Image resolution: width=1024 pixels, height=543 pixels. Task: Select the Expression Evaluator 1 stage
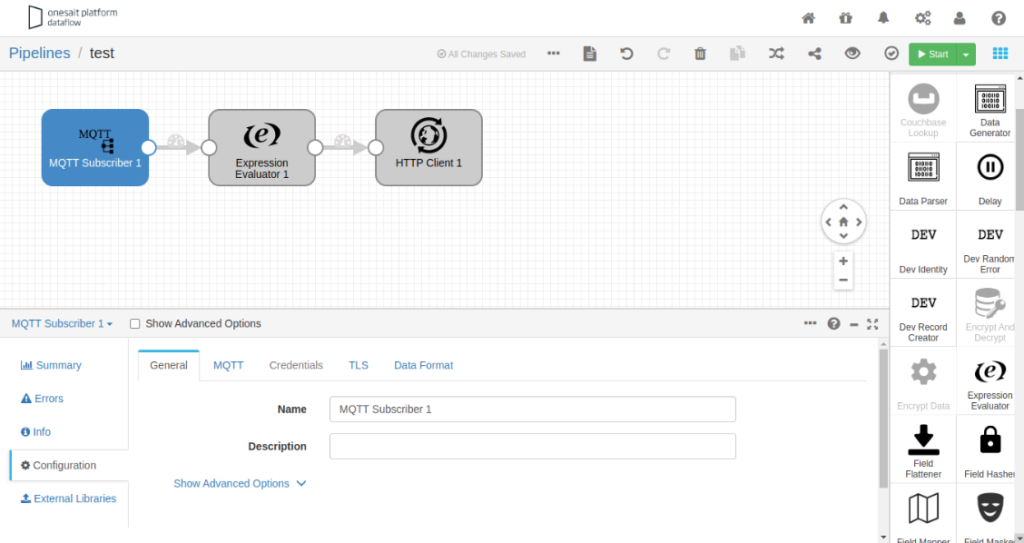[x=262, y=148]
